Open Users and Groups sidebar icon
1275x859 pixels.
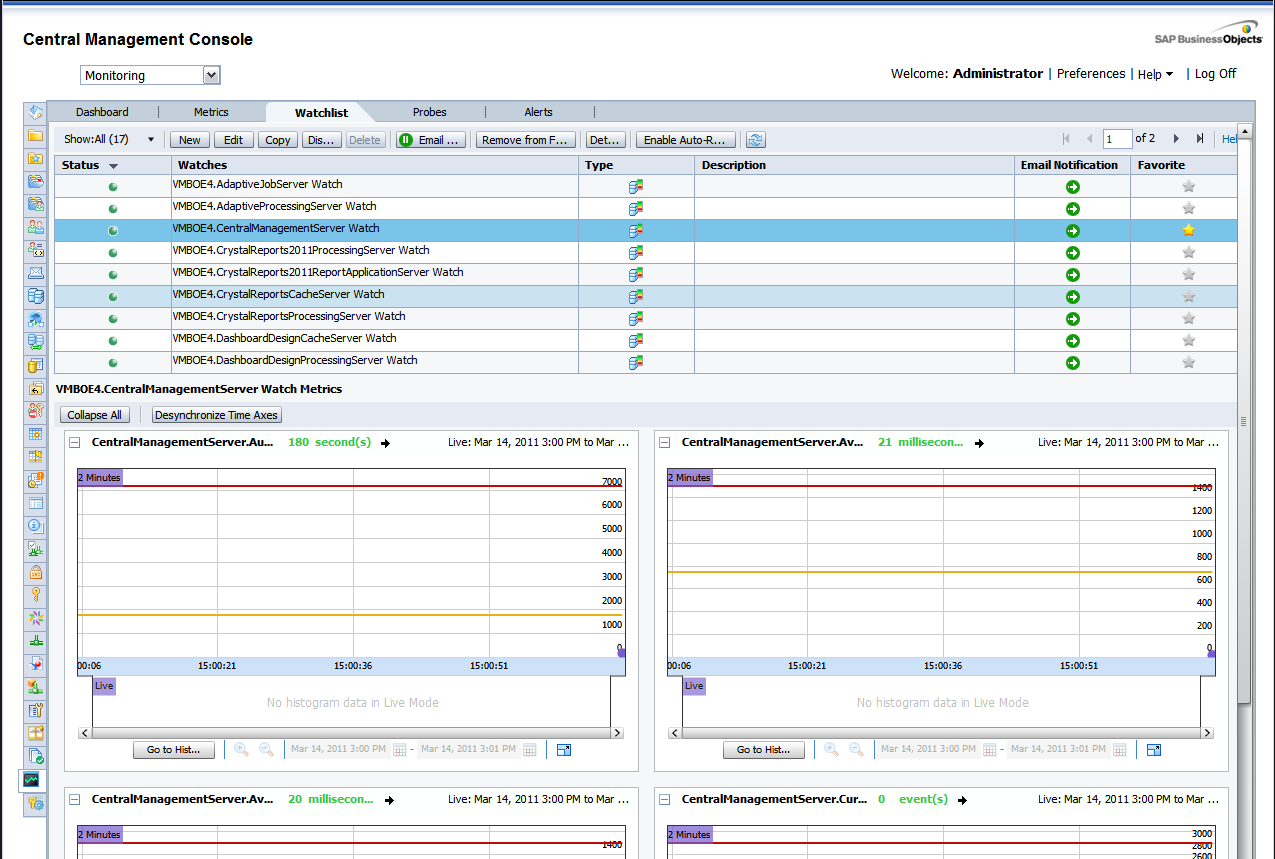point(35,227)
